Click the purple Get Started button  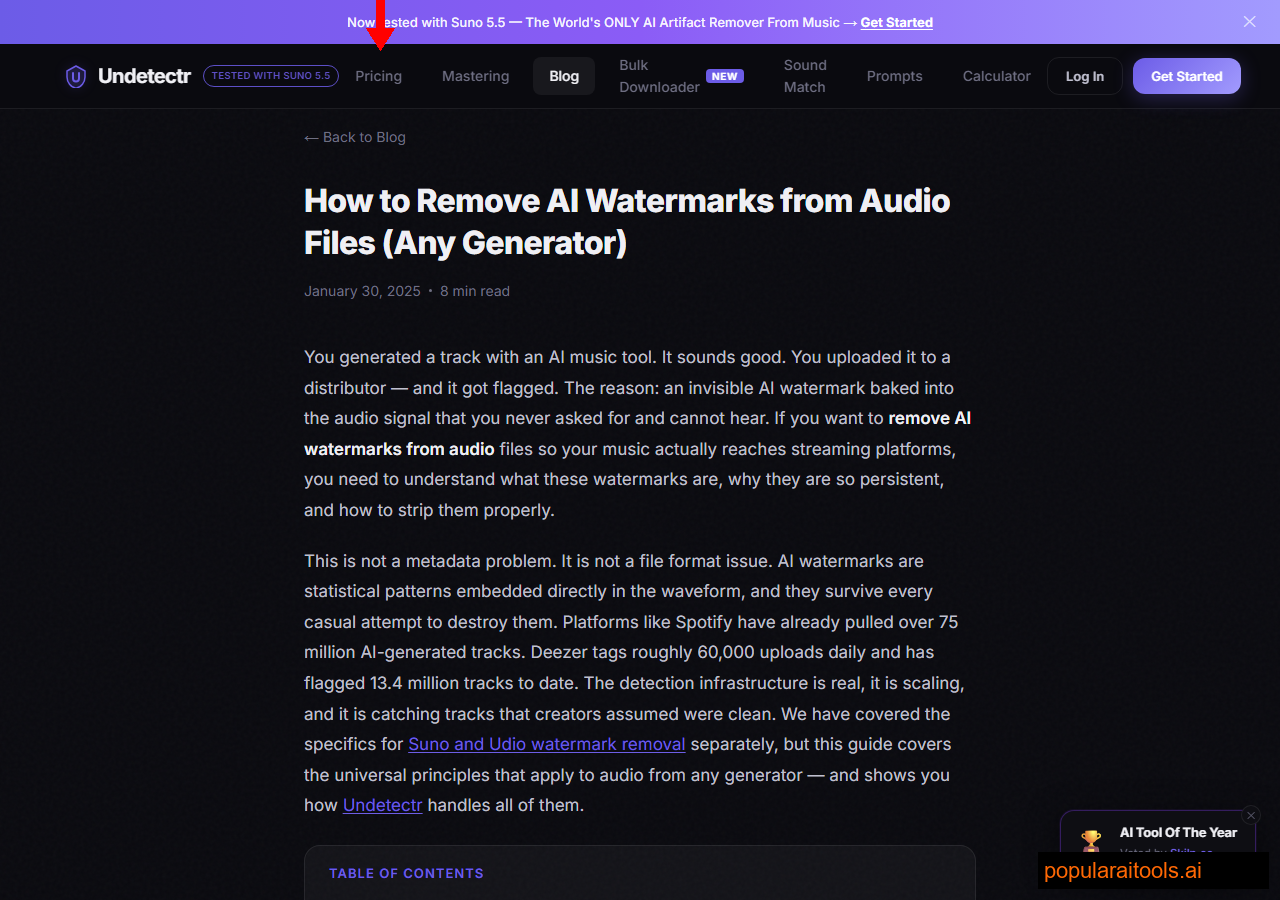point(1186,75)
